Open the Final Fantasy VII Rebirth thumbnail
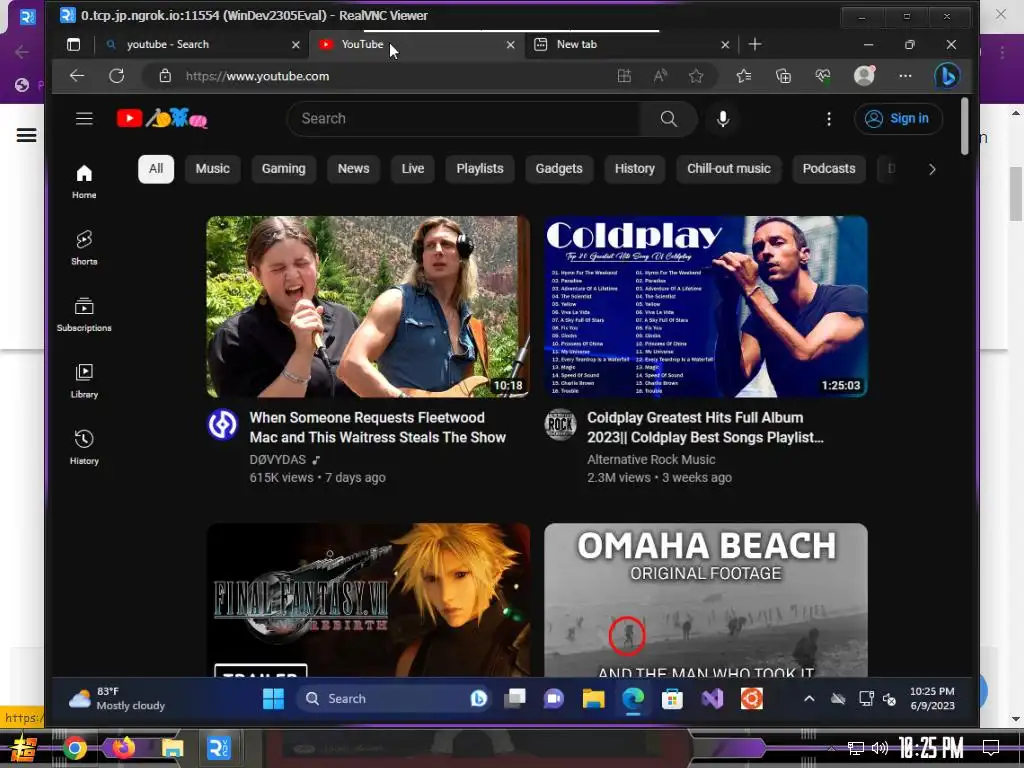The height and width of the screenshot is (768, 1024). 368,600
